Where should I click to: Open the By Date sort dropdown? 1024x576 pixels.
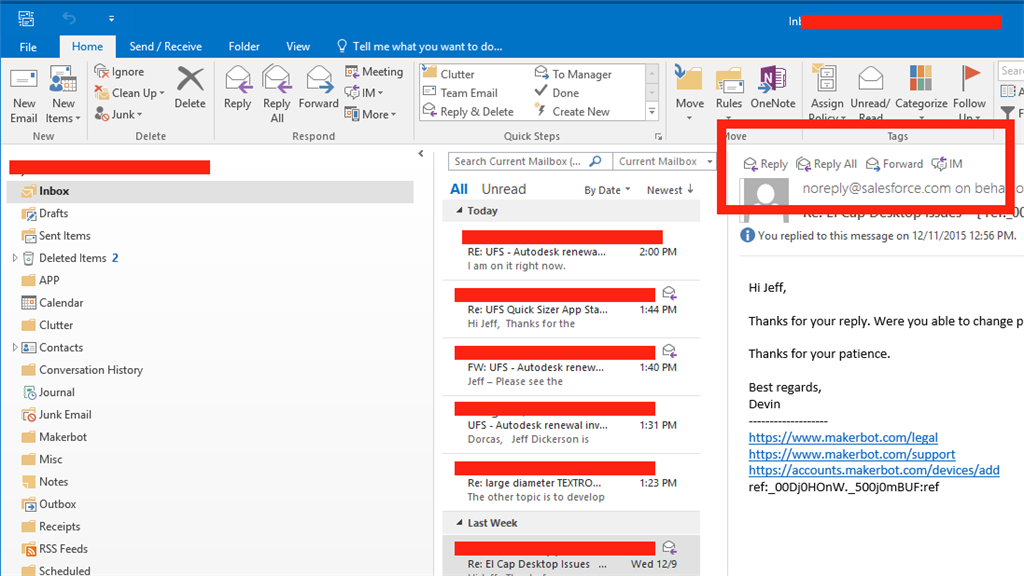[x=607, y=190]
